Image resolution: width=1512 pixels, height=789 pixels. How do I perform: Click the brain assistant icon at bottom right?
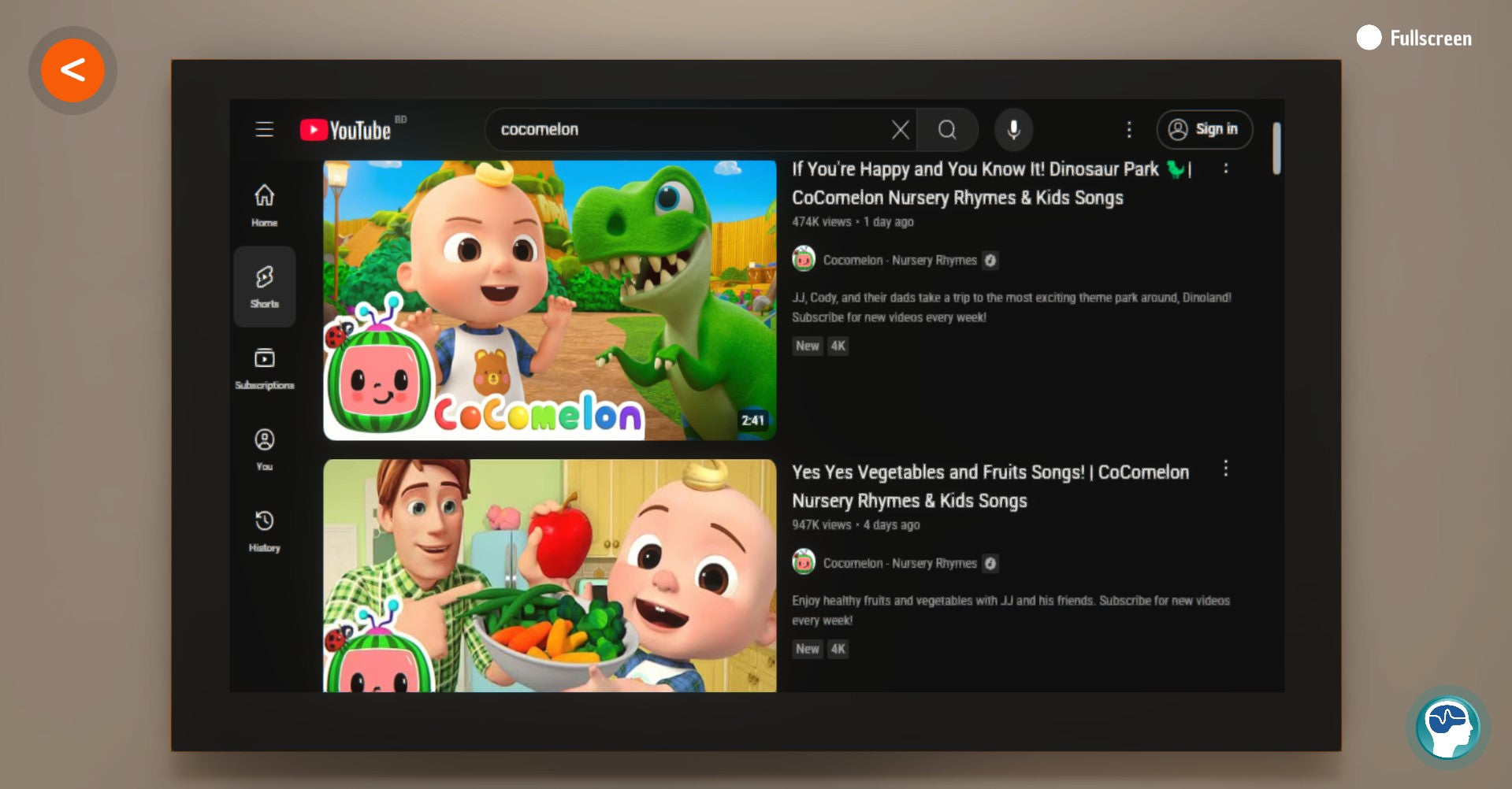point(1447,727)
